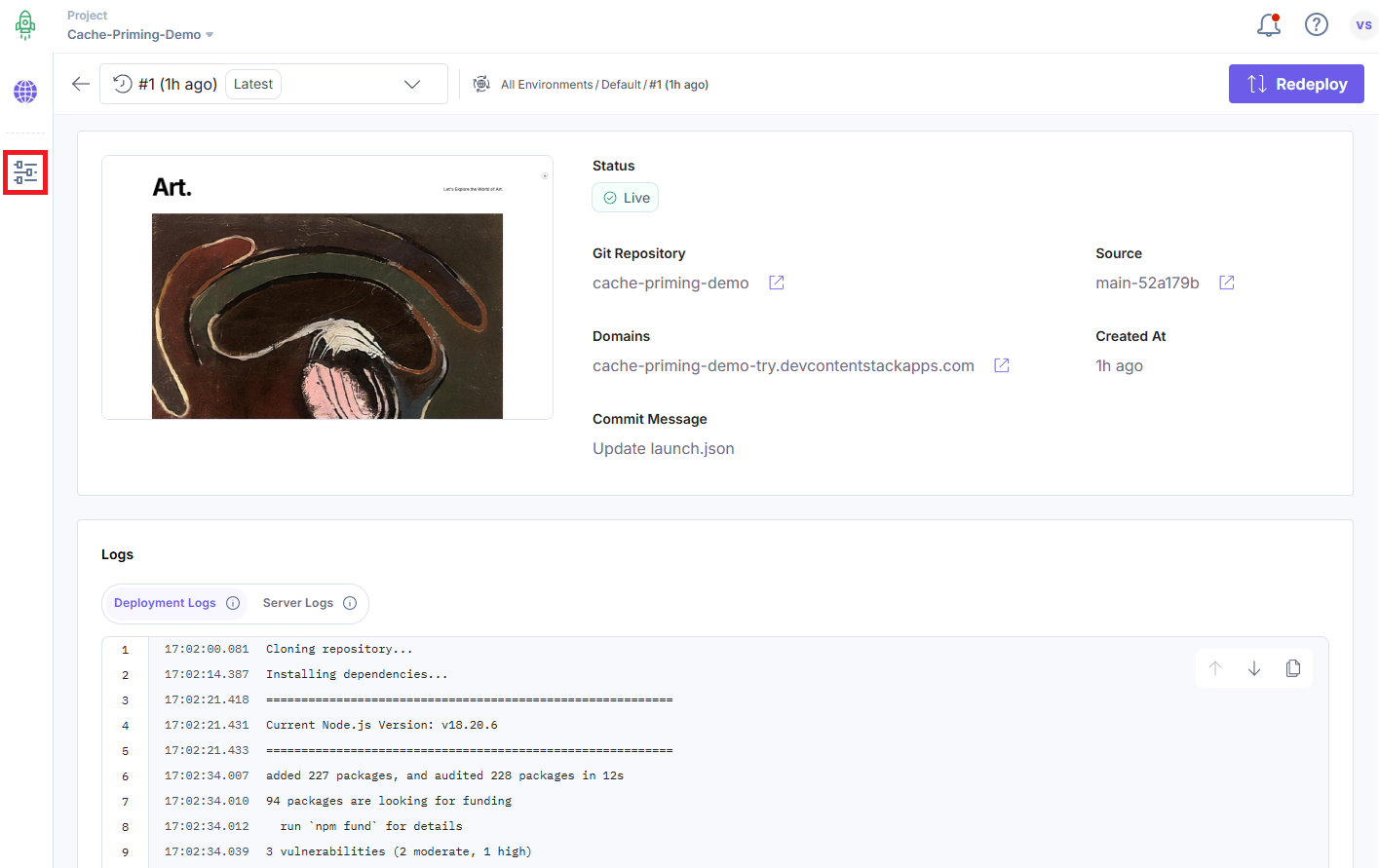Viewport: 1379px width, 868px height.
Task: Click the Logs section heading
Action: 117,554
